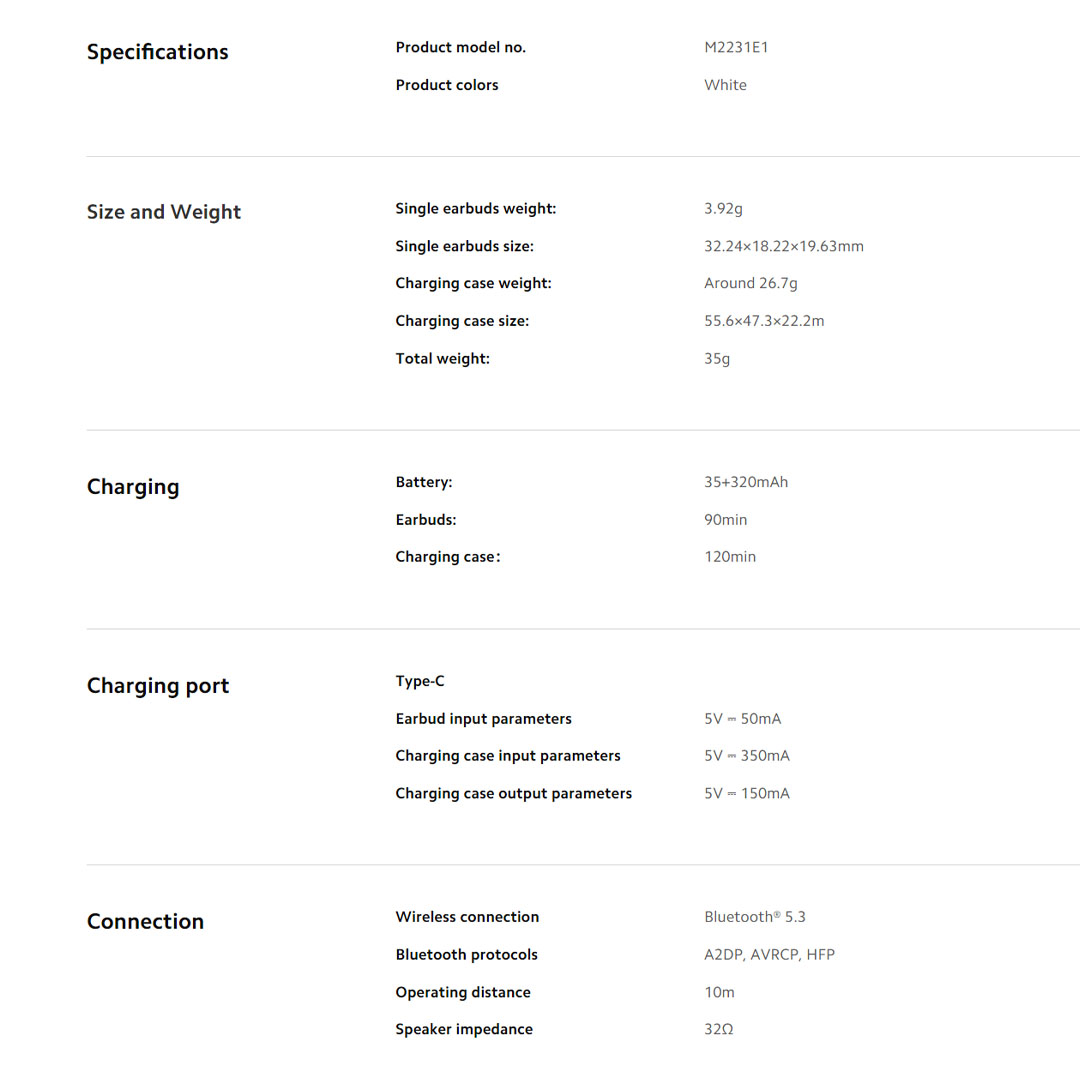
Task: Click the charging case output value 5V 150mA
Action: [746, 793]
